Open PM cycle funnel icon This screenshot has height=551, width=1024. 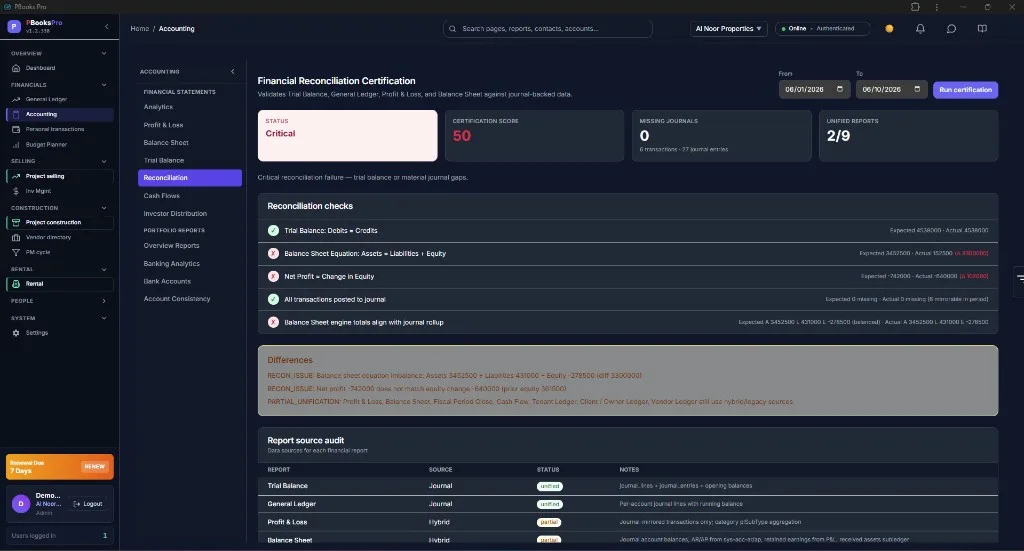pyautogui.click(x=16, y=253)
